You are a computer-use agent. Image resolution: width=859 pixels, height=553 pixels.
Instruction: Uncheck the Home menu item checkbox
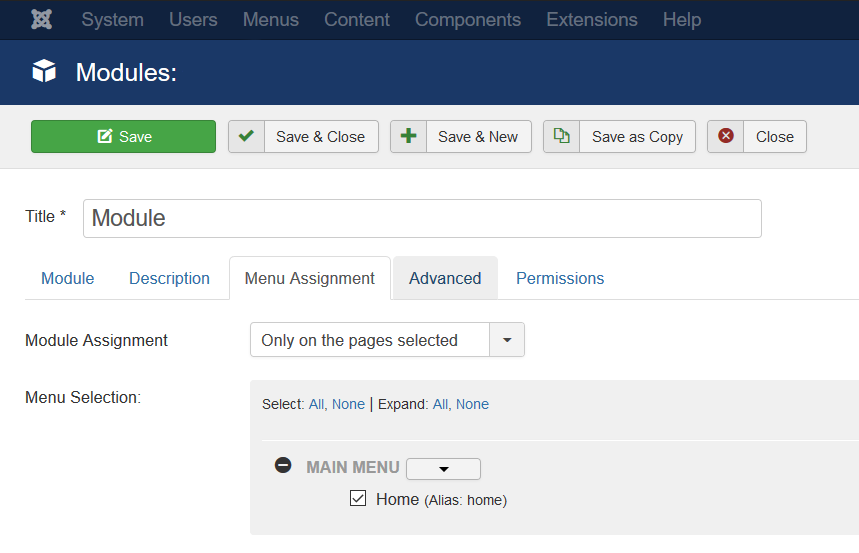coord(358,499)
